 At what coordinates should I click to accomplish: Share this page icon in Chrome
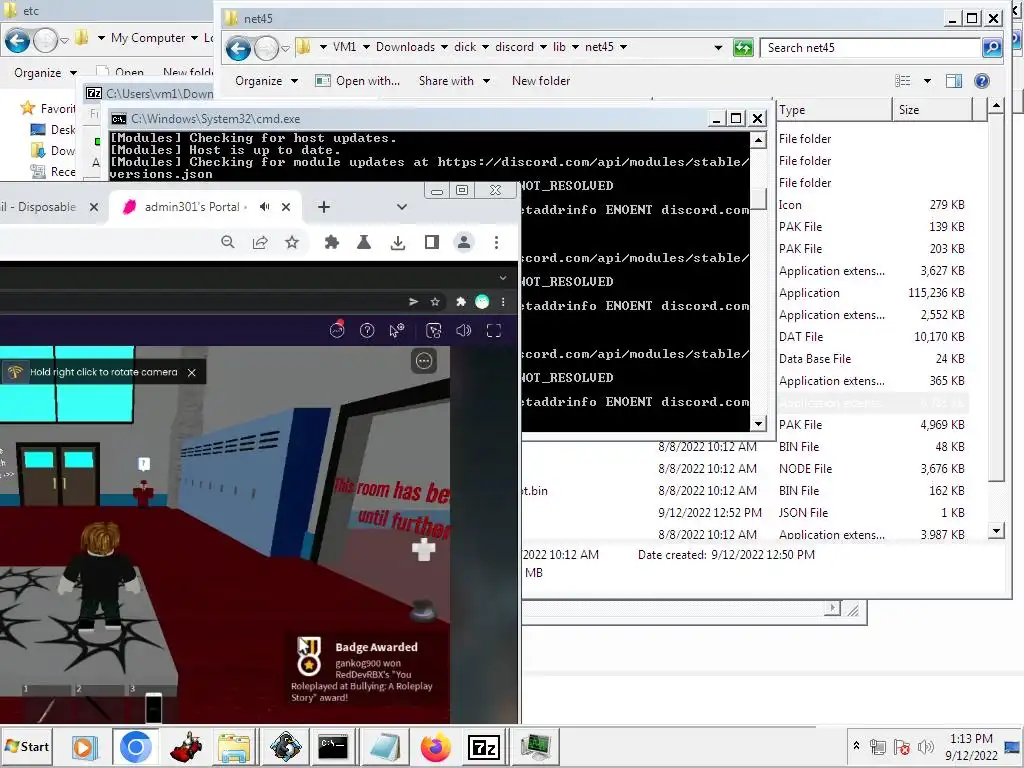coord(260,242)
